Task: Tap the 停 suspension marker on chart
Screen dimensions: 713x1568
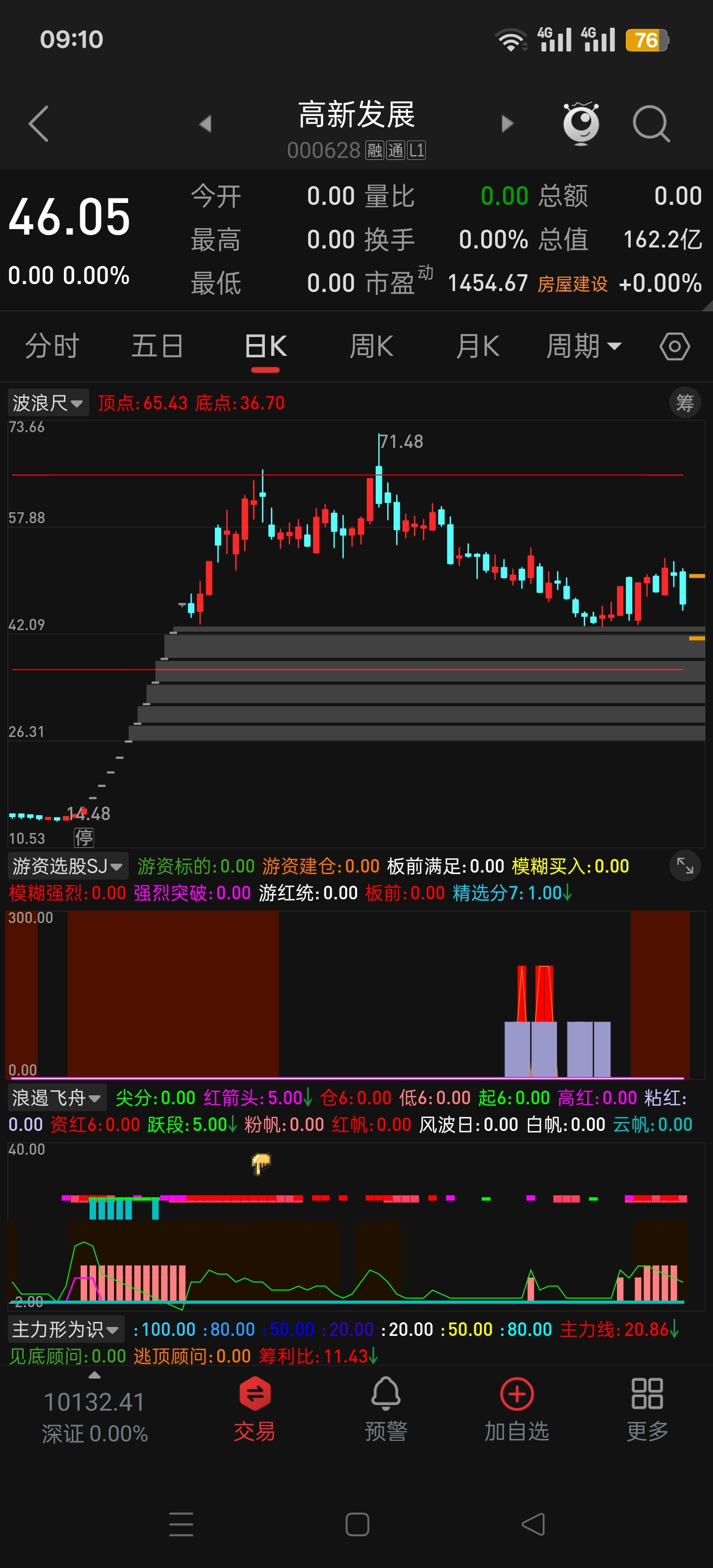Action: (83, 837)
